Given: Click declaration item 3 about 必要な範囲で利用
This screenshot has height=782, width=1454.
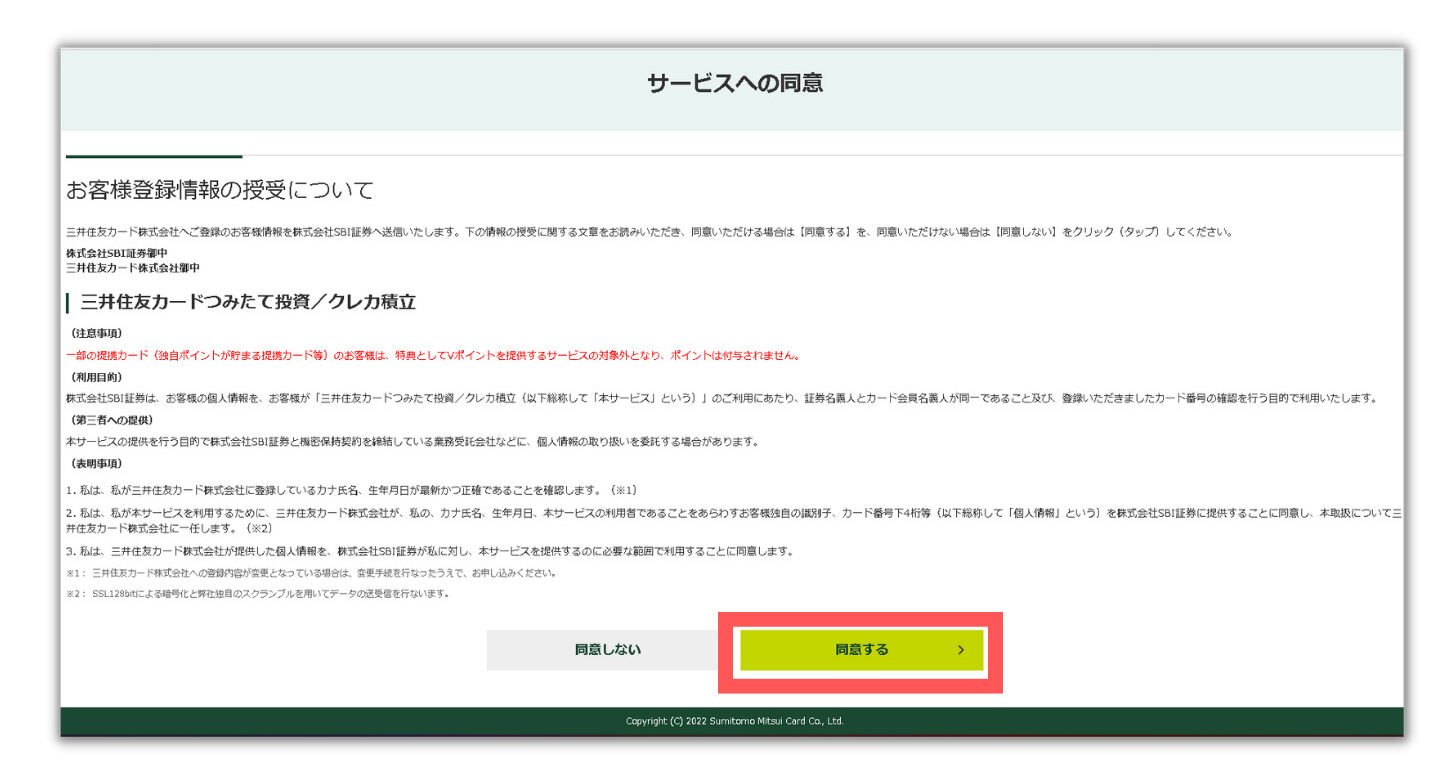Looking at the screenshot, I should coord(429,551).
